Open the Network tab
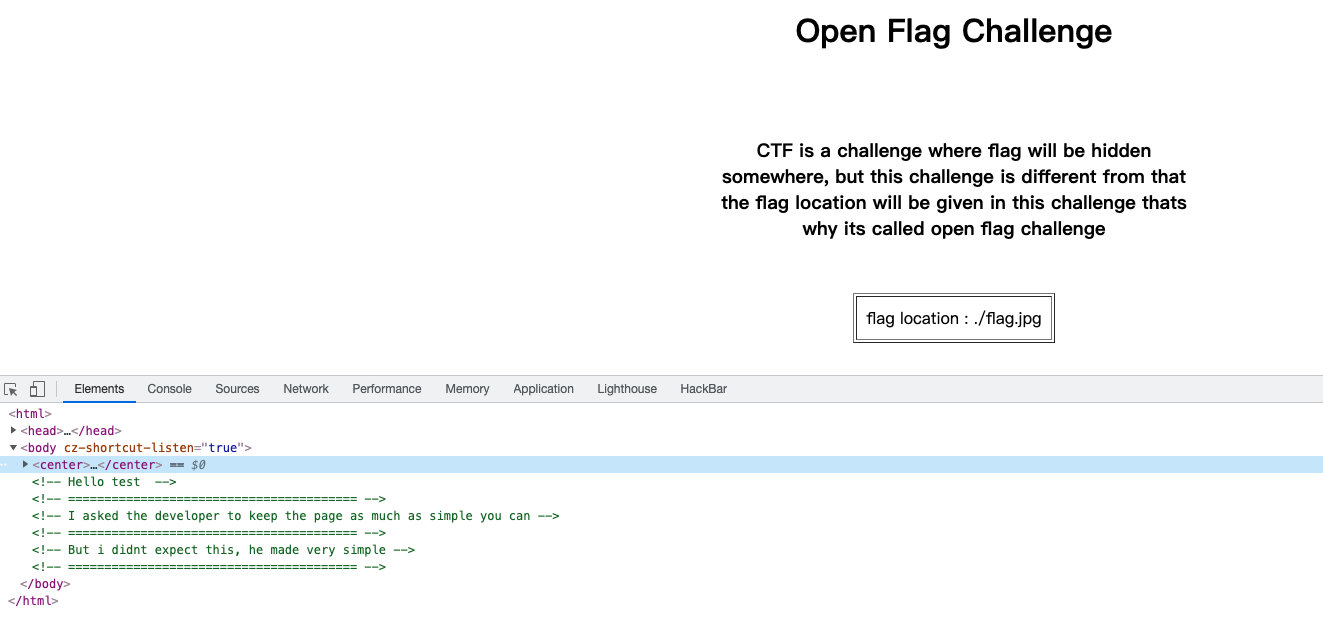 coord(306,389)
